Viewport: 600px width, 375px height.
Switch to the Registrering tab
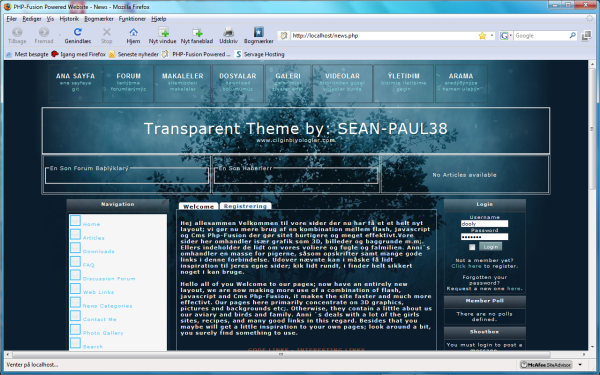point(245,206)
